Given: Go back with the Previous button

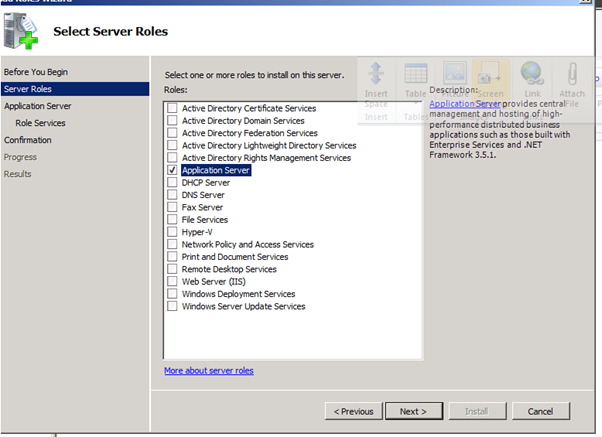Looking at the screenshot, I should tap(354, 411).
